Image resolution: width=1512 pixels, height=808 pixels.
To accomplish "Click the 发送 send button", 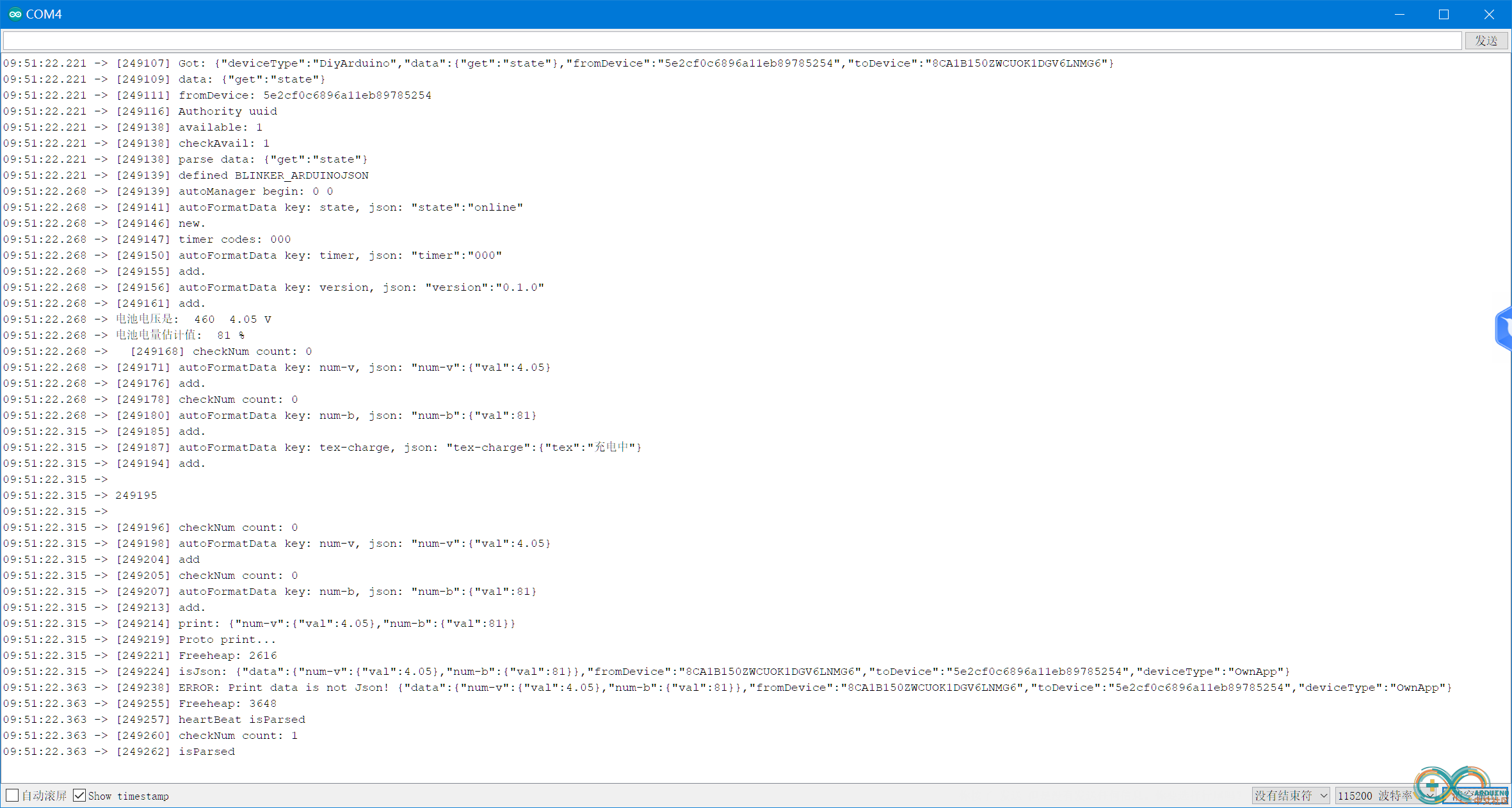I will 1486,40.
